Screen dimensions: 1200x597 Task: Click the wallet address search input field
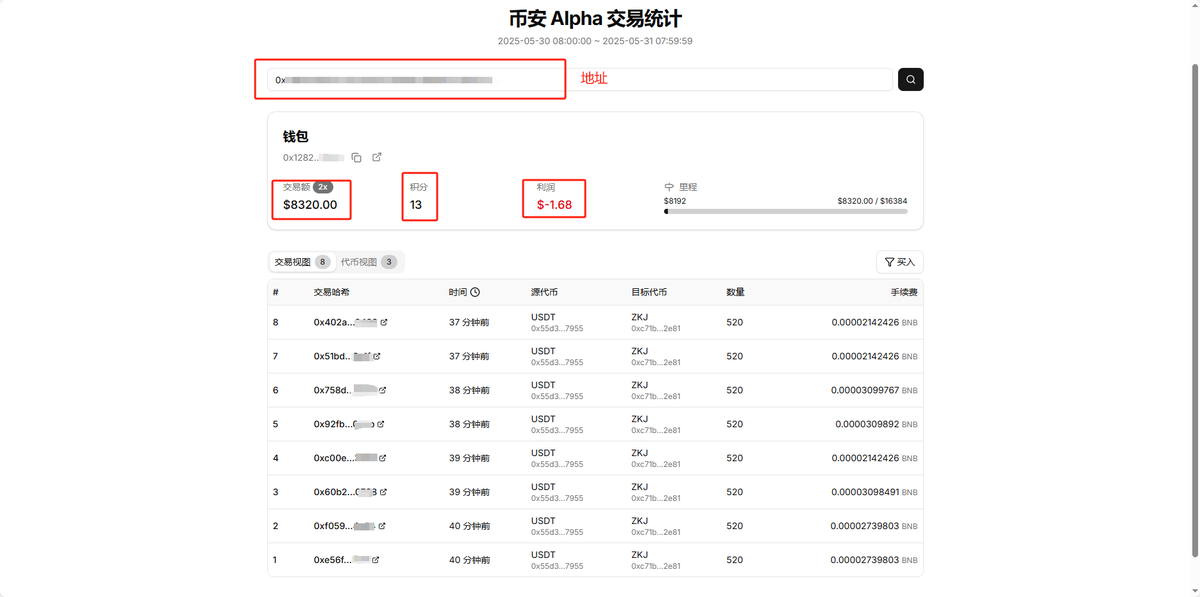click(580, 79)
